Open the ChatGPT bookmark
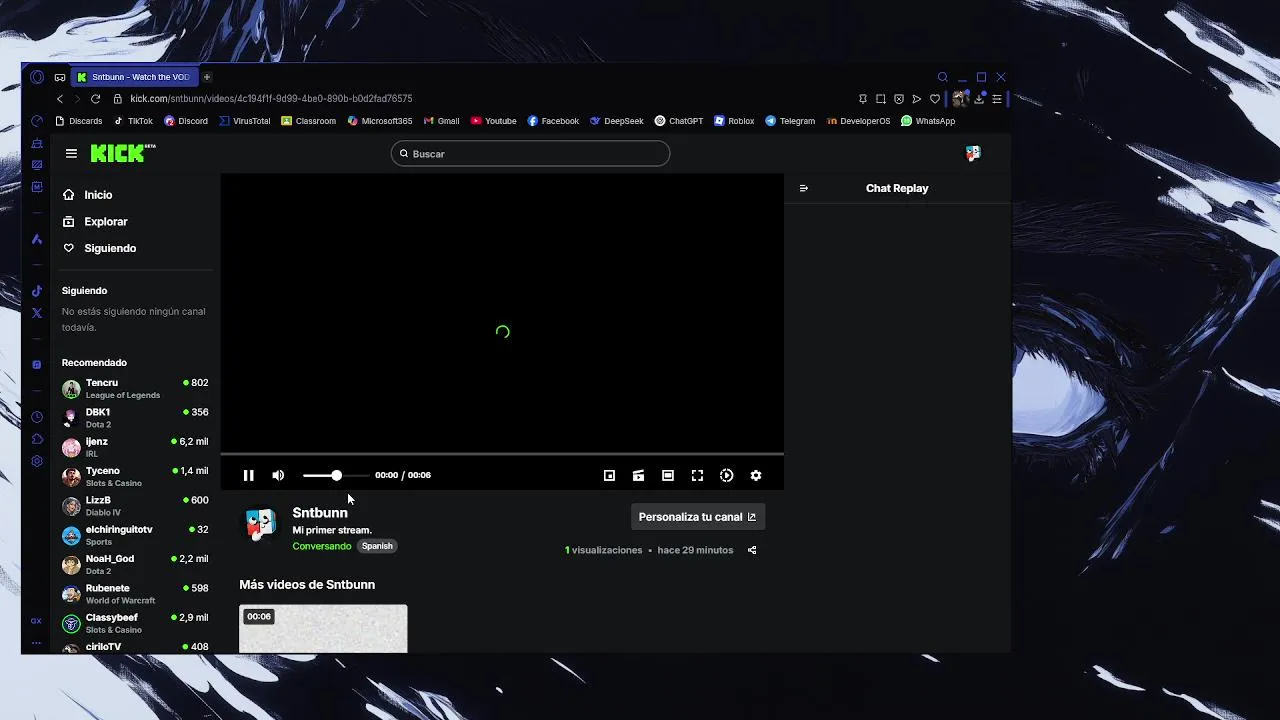Screen dimensions: 1280x720 [x=679, y=121]
